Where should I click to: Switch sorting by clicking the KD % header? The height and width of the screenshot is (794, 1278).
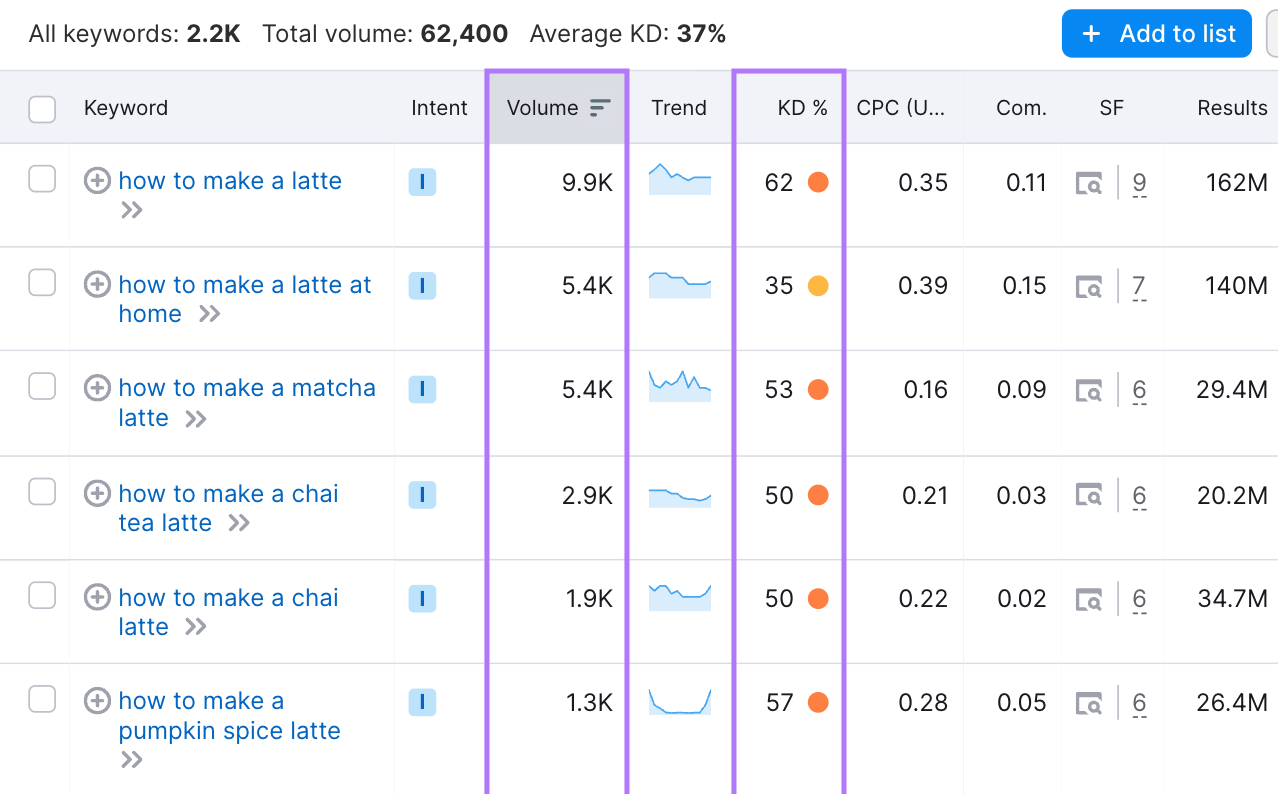coord(803,107)
